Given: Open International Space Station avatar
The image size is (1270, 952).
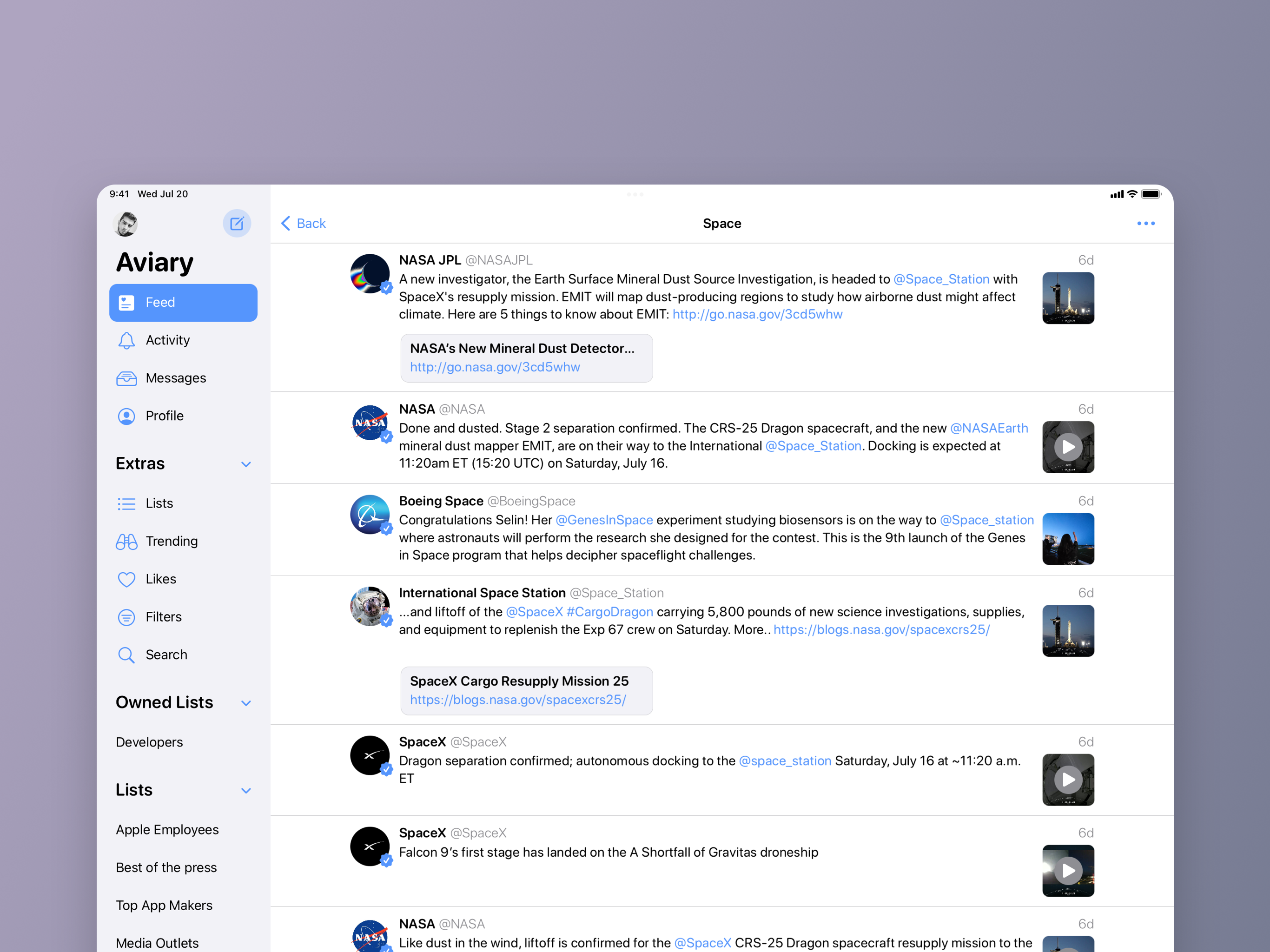Looking at the screenshot, I should point(370,607).
